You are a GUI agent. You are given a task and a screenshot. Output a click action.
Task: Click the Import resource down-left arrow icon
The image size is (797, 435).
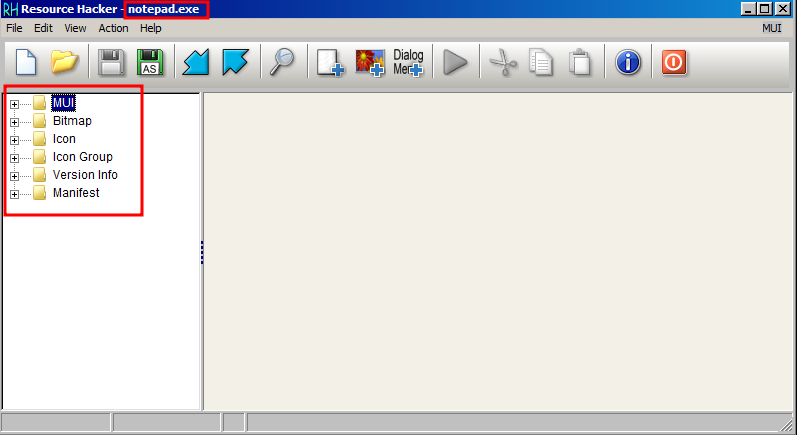(x=196, y=62)
